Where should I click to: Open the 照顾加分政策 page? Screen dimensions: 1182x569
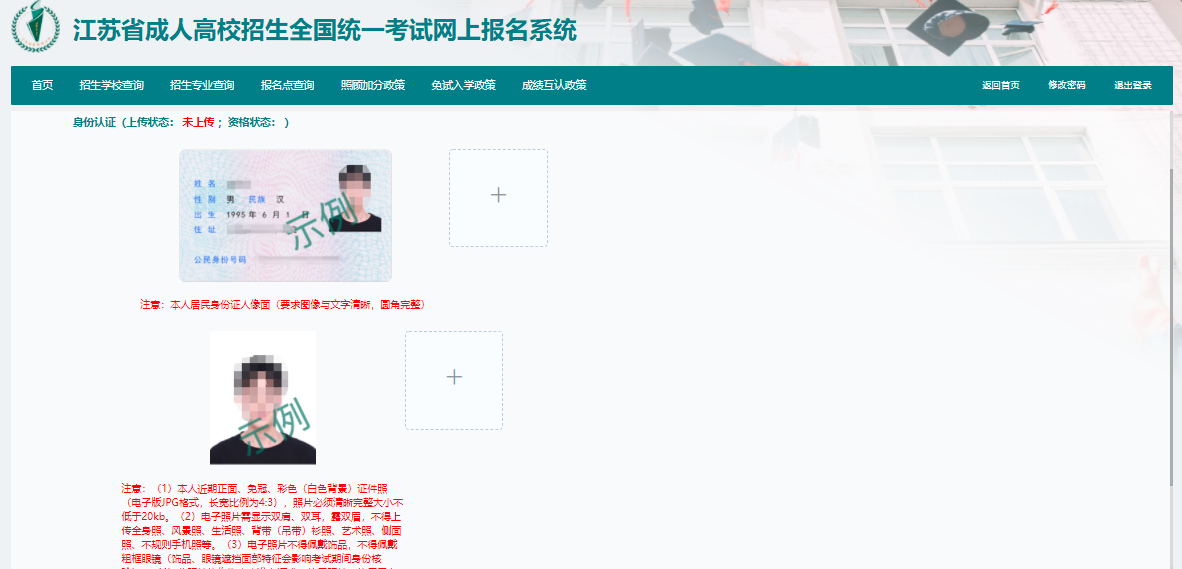click(372, 86)
